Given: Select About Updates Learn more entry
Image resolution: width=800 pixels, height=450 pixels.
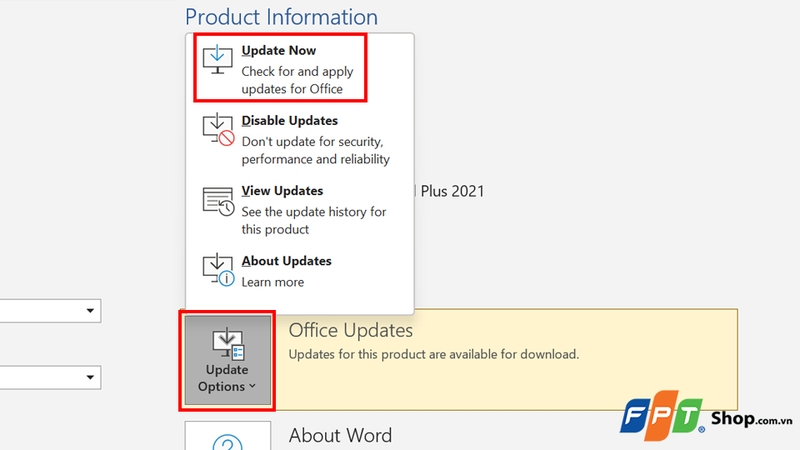Looking at the screenshot, I should (x=300, y=271).
